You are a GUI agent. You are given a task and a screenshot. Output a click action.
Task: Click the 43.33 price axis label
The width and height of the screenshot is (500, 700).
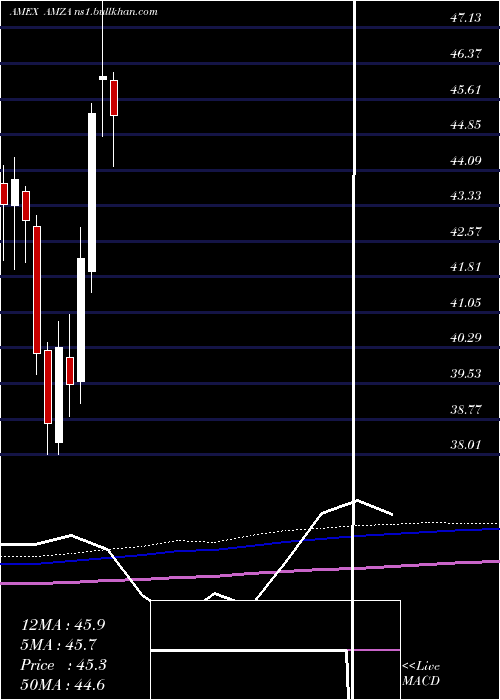466,196
